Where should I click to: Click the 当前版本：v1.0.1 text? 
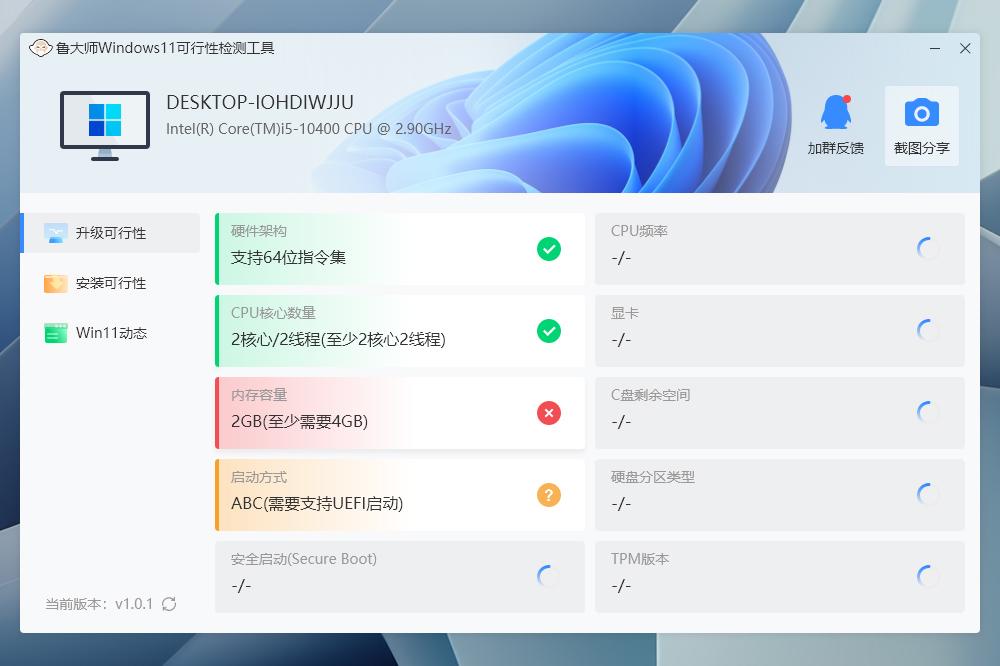(99, 604)
